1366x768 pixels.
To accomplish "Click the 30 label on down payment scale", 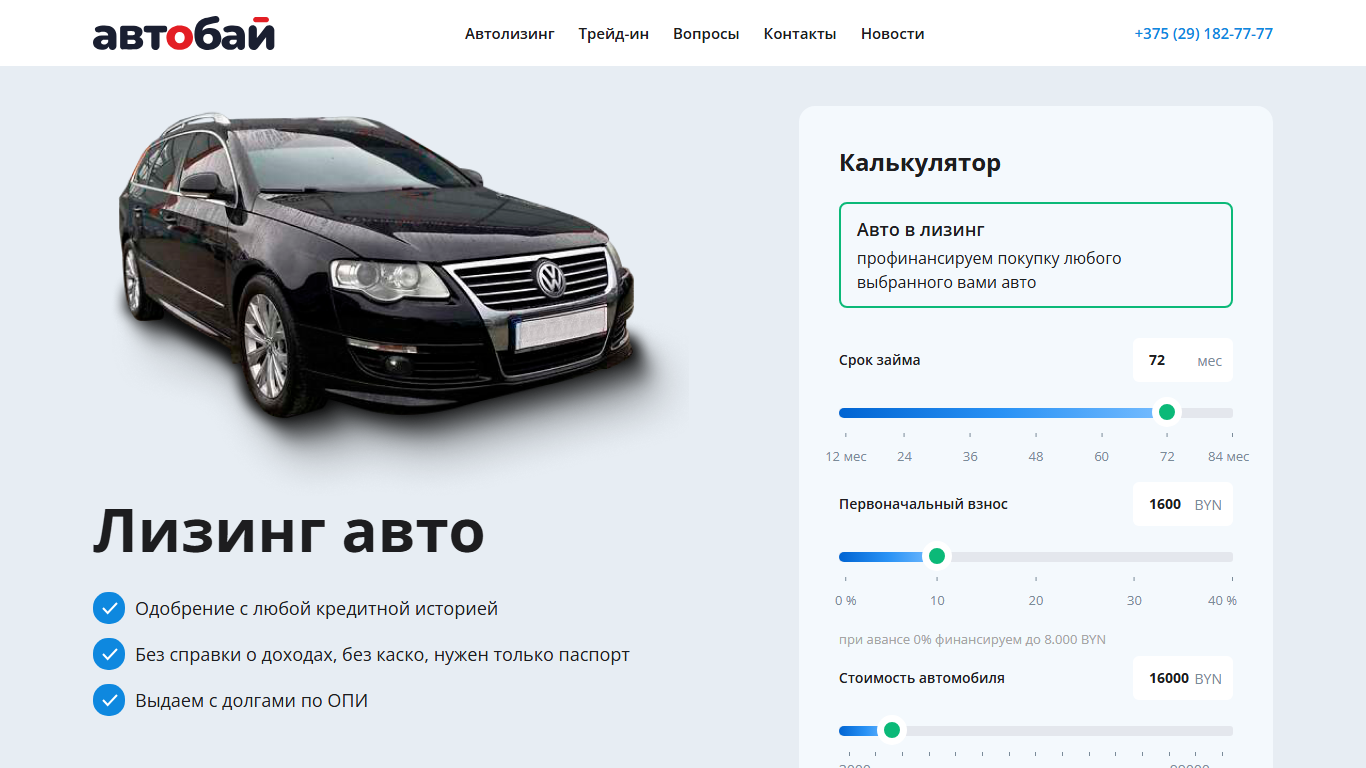I will 1134,601.
